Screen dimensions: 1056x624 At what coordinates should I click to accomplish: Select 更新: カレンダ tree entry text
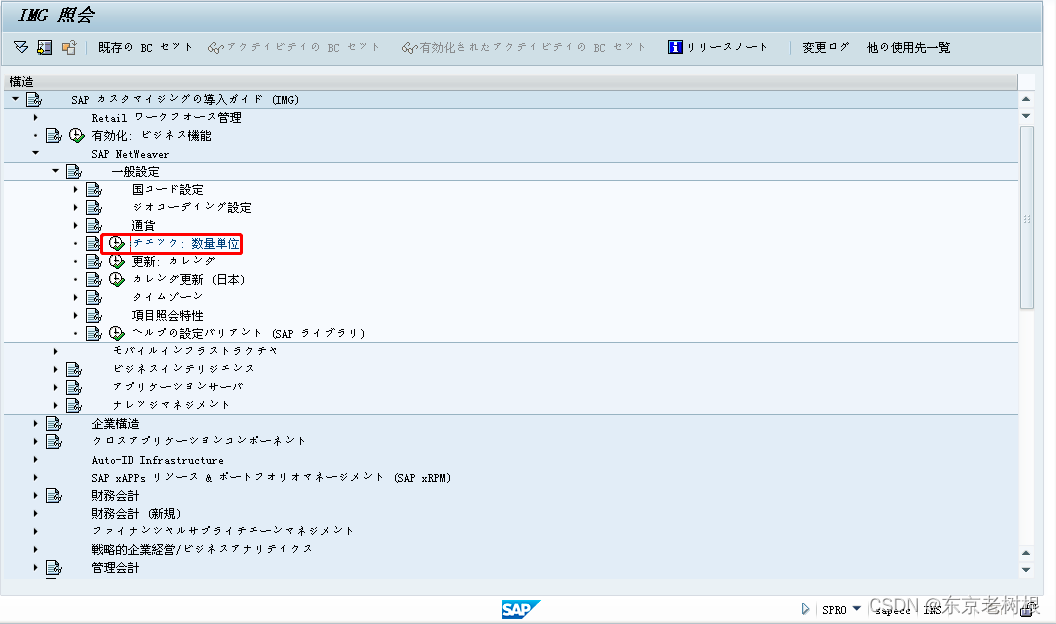click(173, 261)
